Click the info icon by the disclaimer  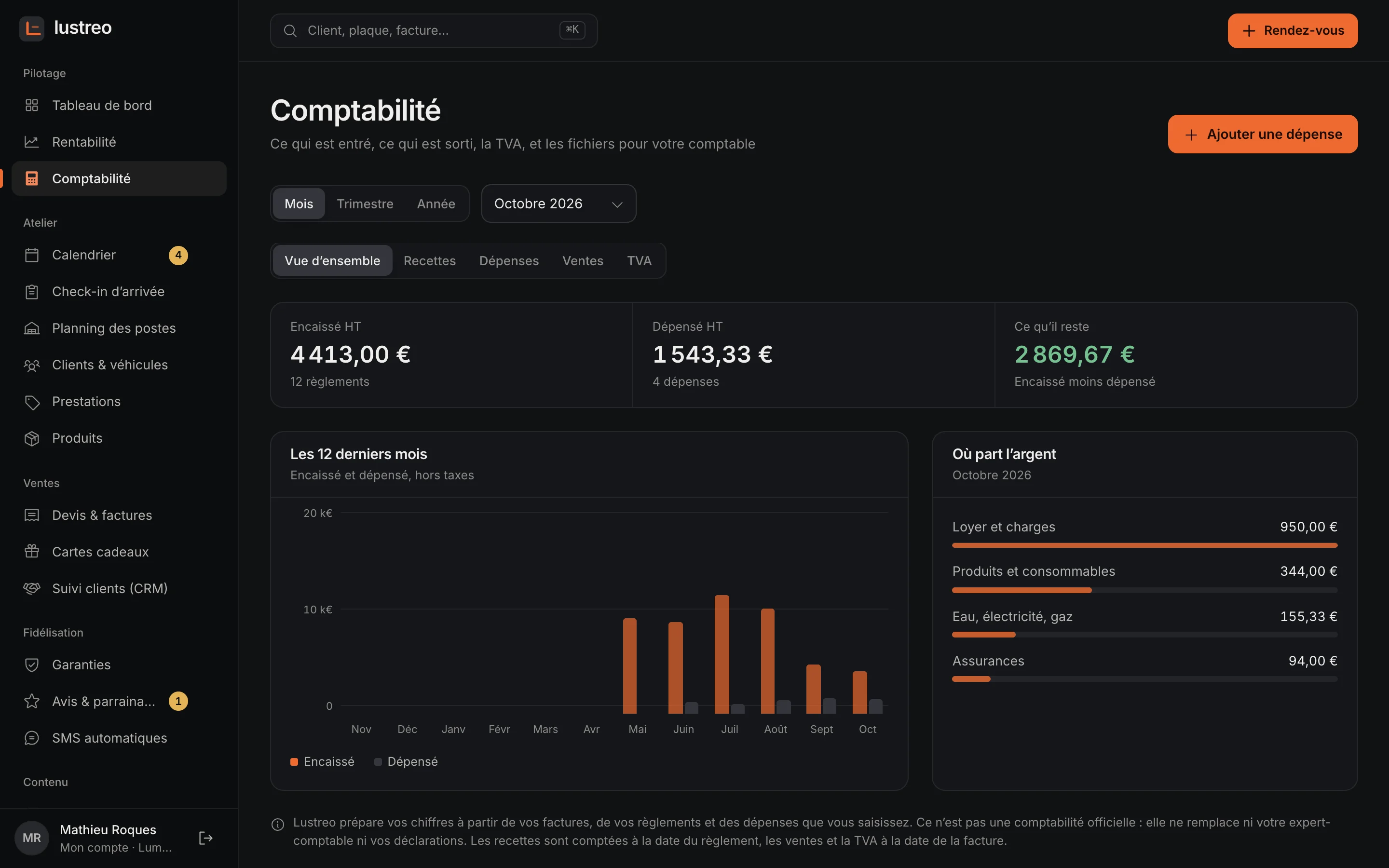(x=278, y=825)
